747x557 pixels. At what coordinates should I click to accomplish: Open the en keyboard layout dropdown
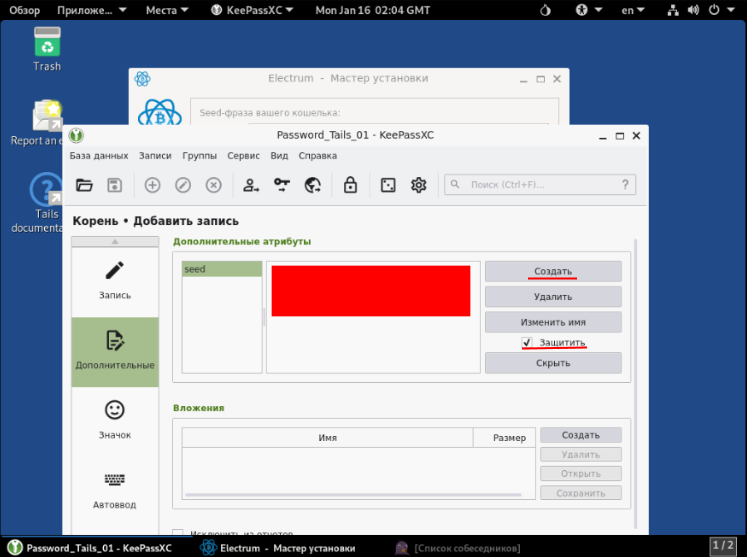point(633,10)
